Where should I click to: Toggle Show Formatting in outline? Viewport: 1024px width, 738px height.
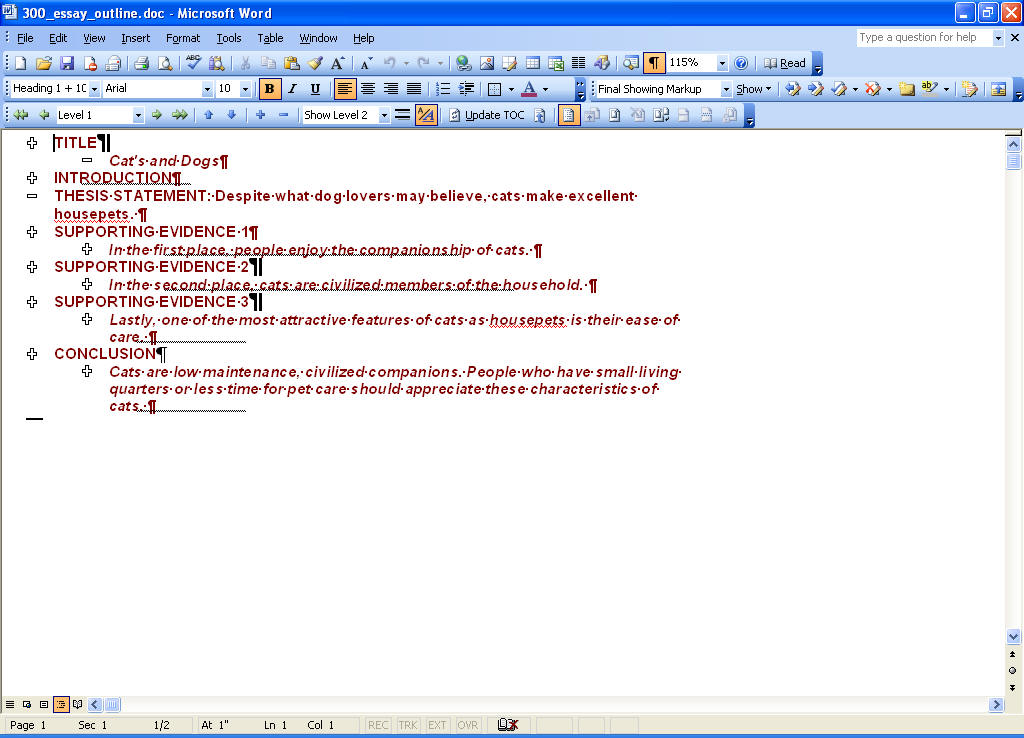pos(426,115)
